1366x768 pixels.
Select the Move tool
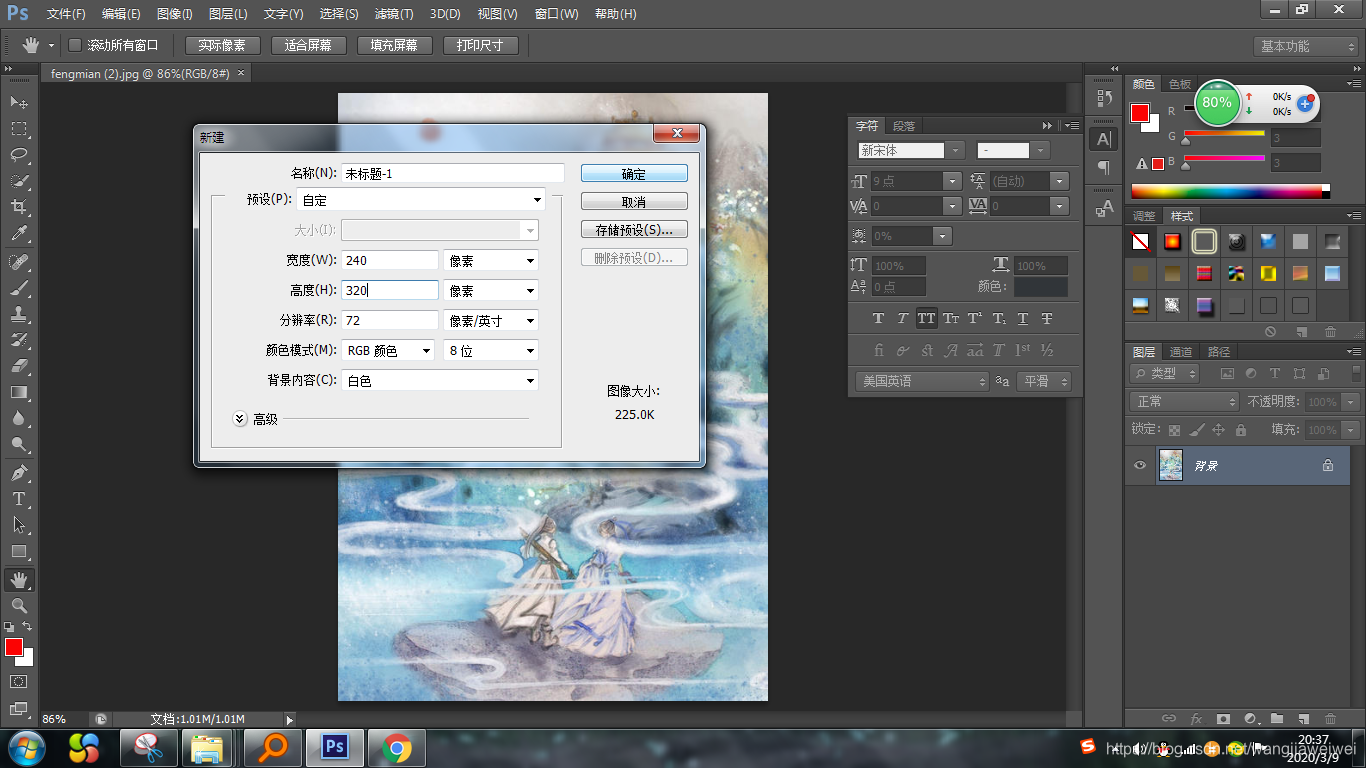[19, 102]
